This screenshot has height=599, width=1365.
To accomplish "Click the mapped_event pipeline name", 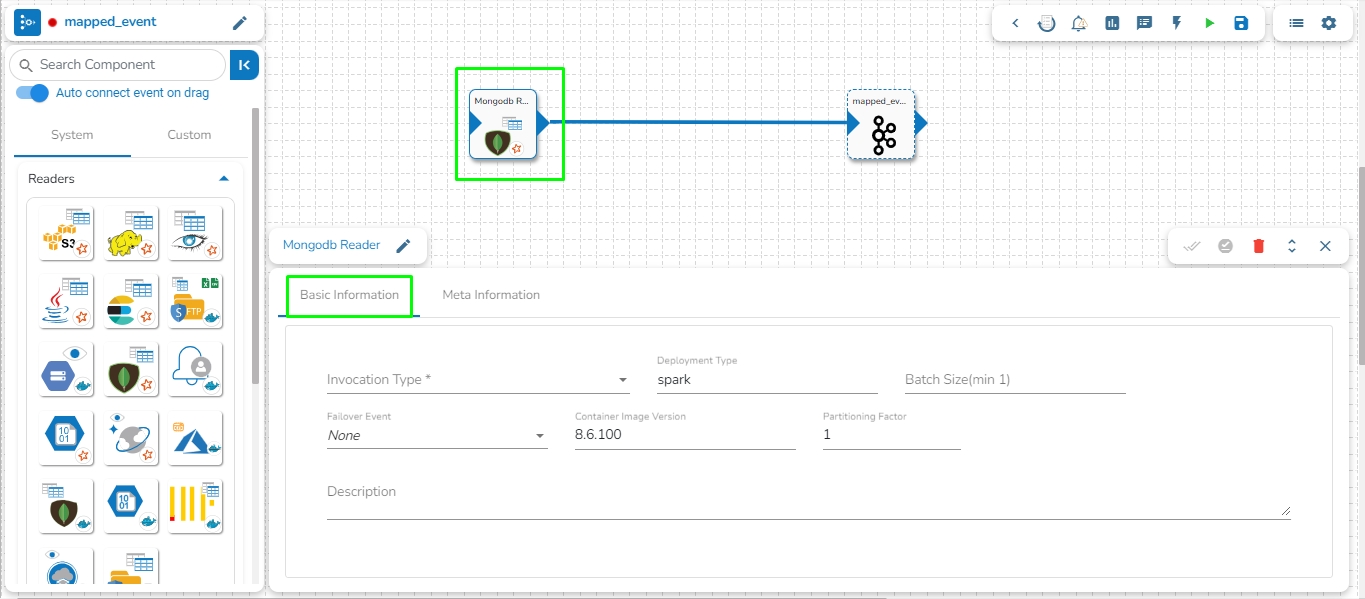I will coord(110,22).
